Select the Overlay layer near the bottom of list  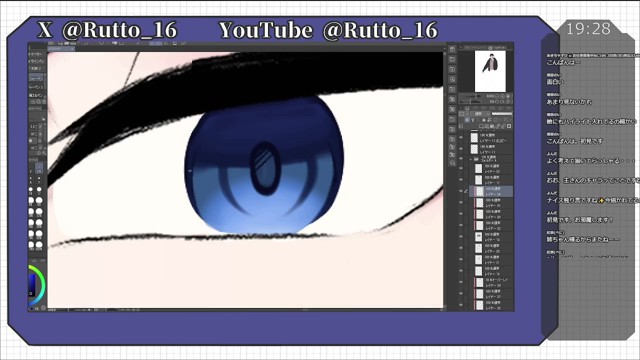click(x=492, y=282)
